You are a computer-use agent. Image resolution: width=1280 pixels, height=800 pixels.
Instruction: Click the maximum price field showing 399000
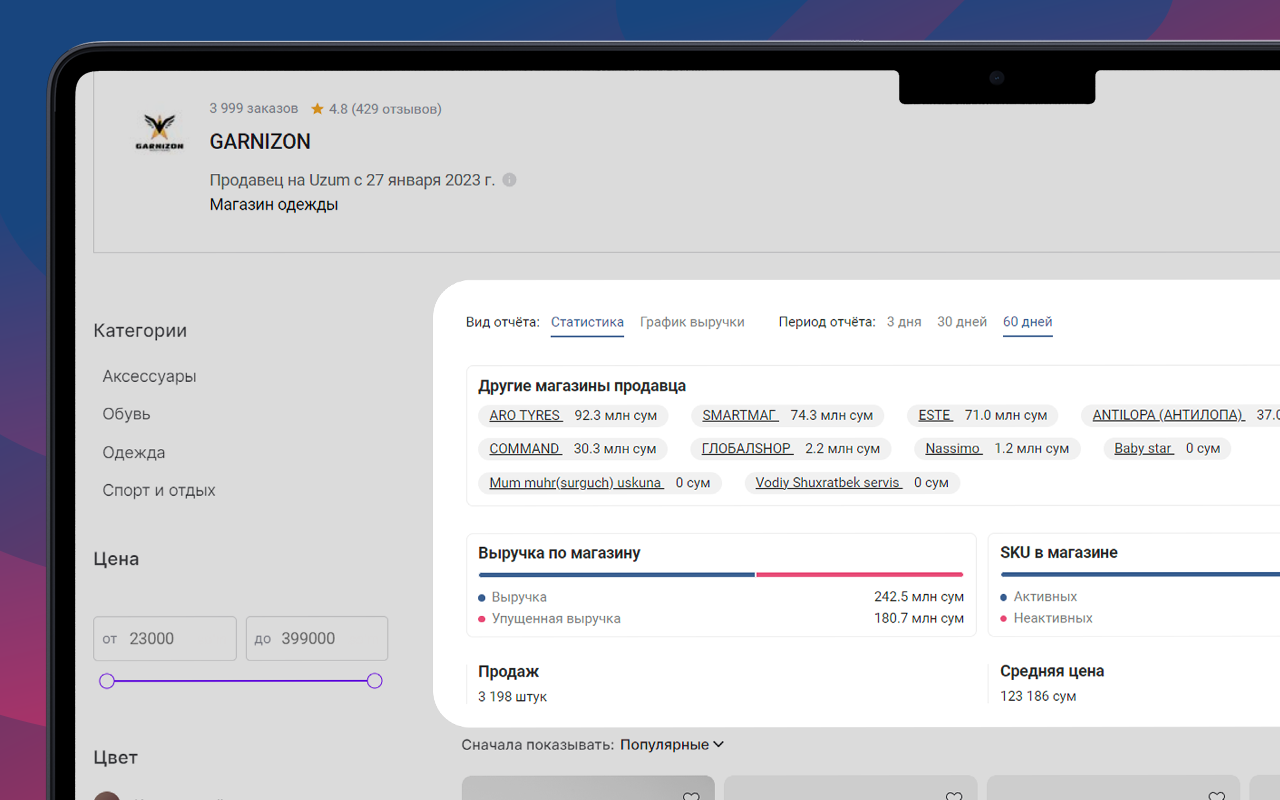tap(317, 638)
